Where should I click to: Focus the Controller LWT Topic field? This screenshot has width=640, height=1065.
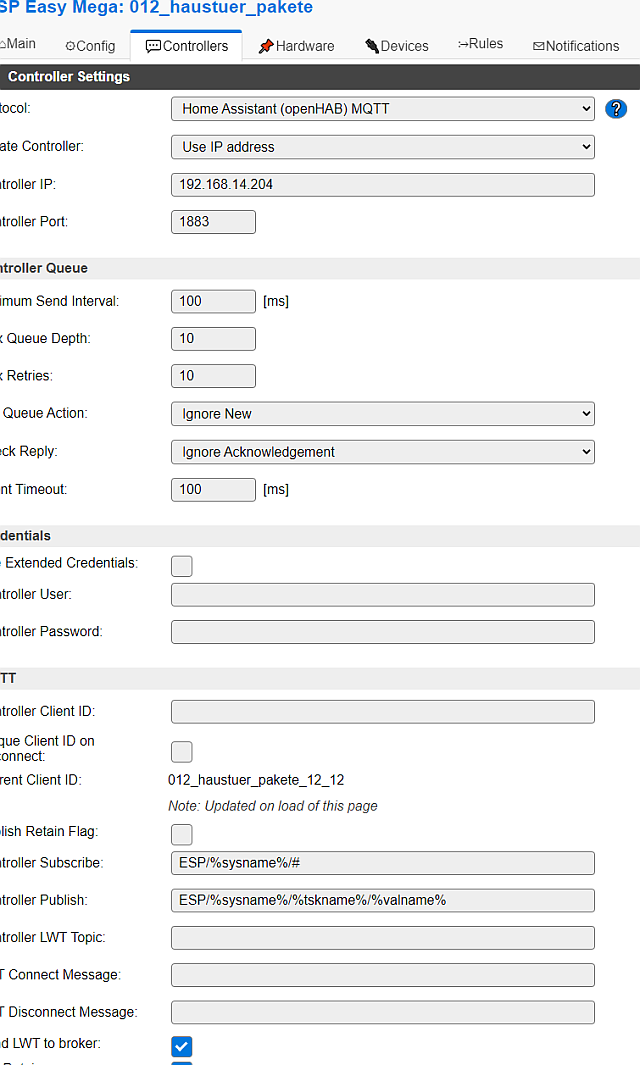[383, 938]
